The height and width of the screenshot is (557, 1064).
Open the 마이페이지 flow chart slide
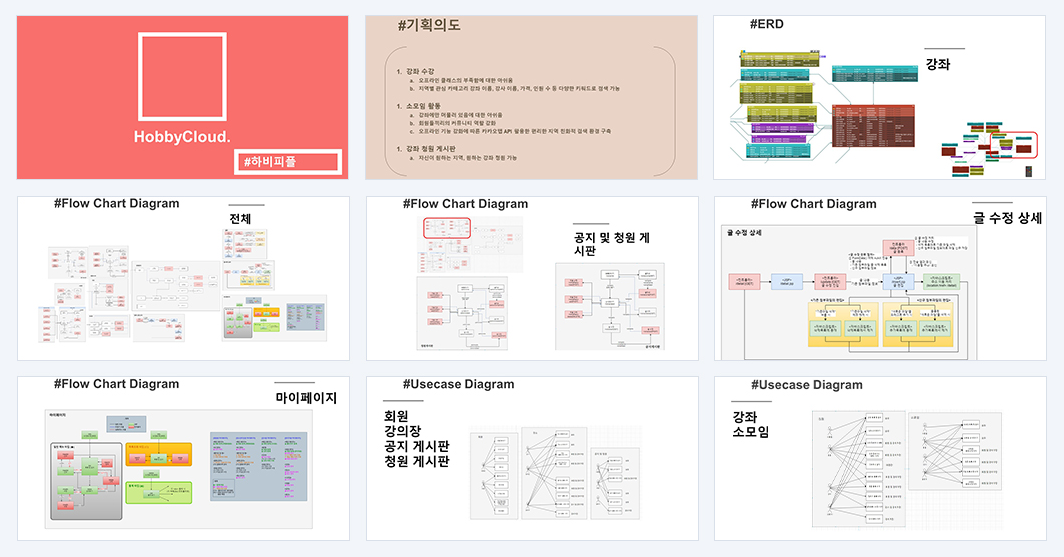[183, 459]
